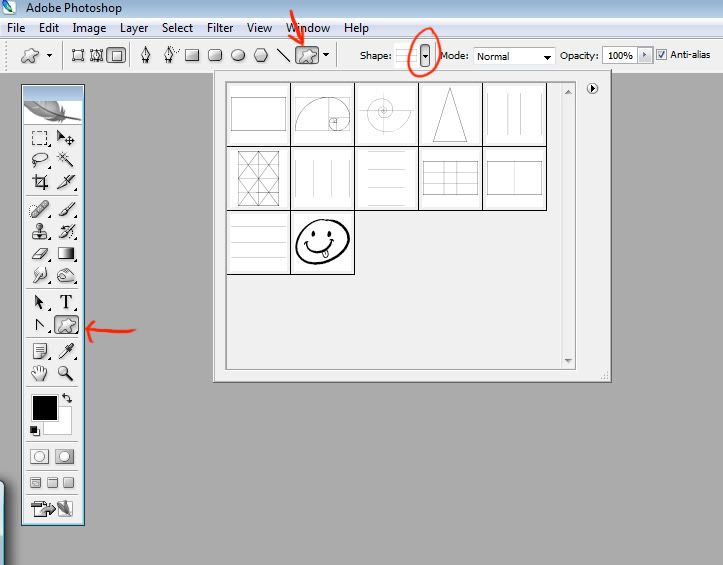
Task: Pick the Clone Stamp tool
Action: point(40,232)
